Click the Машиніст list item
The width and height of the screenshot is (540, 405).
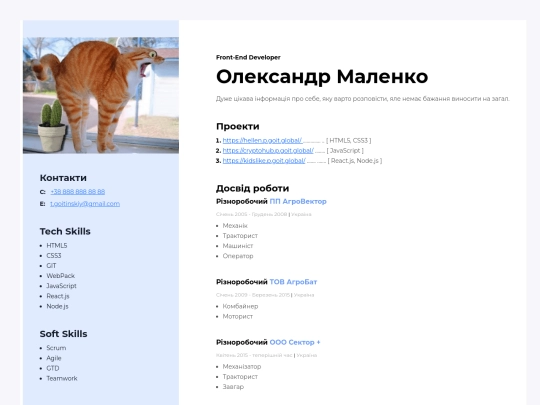pyautogui.click(x=238, y=246)
